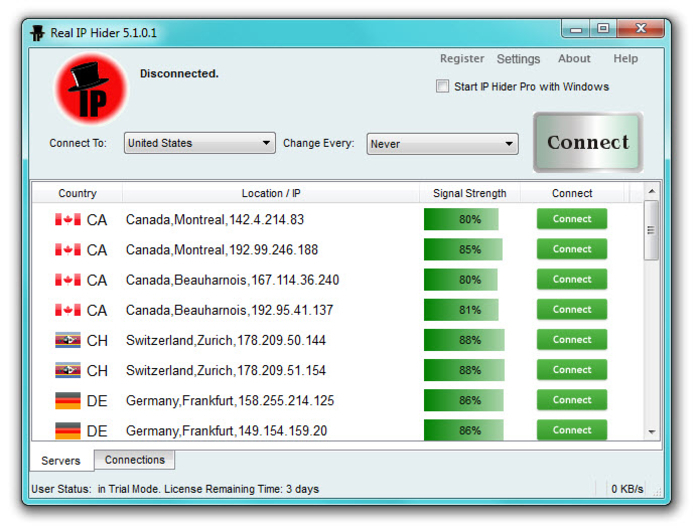Connect to Frankfurt server 158.255.214.125
Screen dimensions: 700x531
click(572, 400)
